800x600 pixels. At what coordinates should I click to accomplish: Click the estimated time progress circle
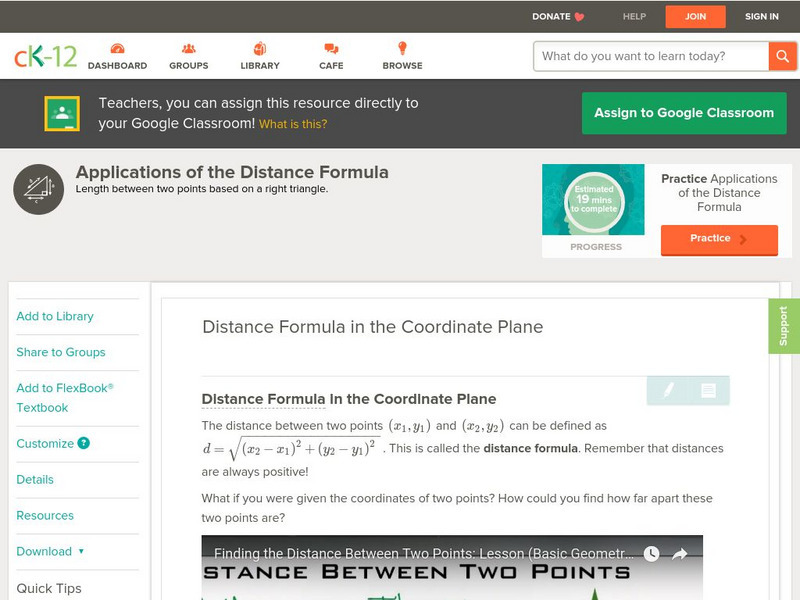coord(595,199)
